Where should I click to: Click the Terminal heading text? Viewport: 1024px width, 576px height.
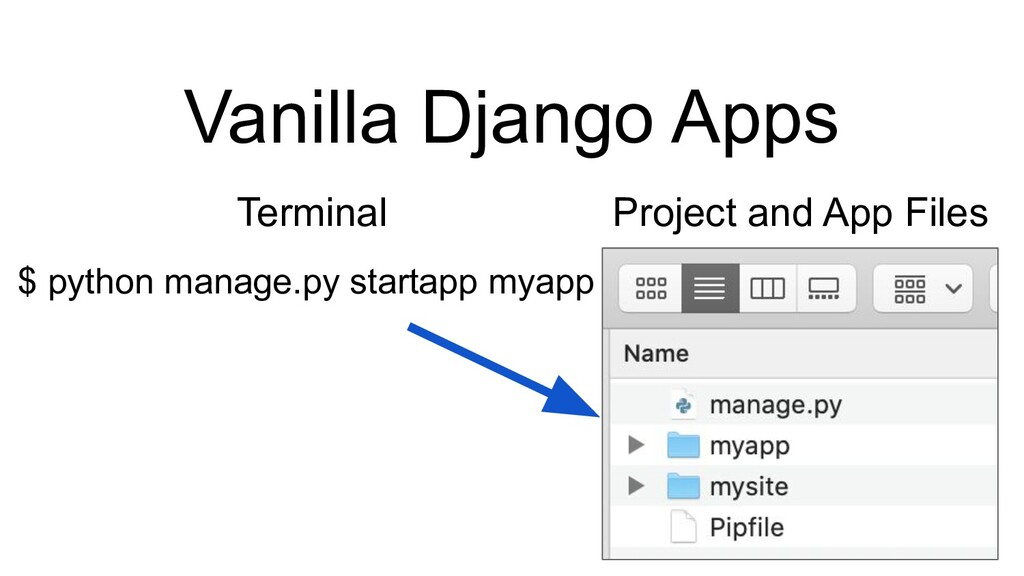click(312, 213)
